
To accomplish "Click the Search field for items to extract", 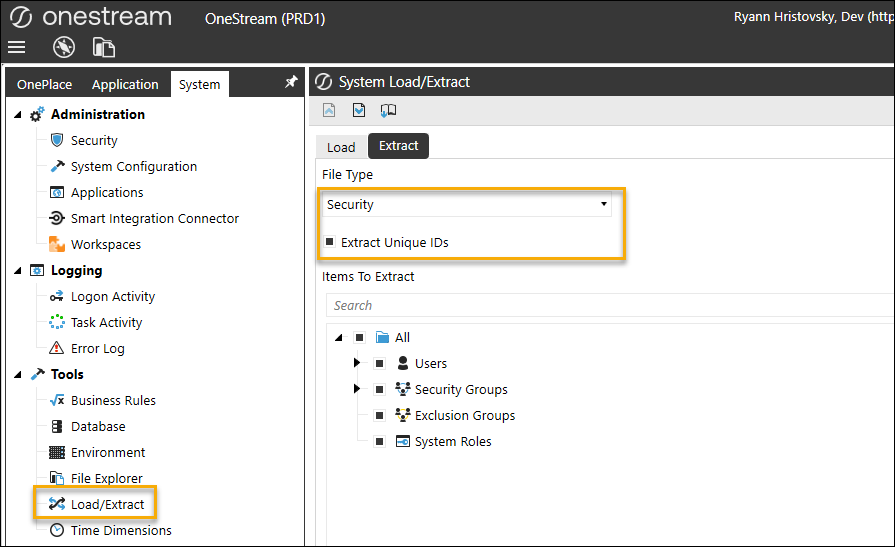I will [x=600, y=306].
